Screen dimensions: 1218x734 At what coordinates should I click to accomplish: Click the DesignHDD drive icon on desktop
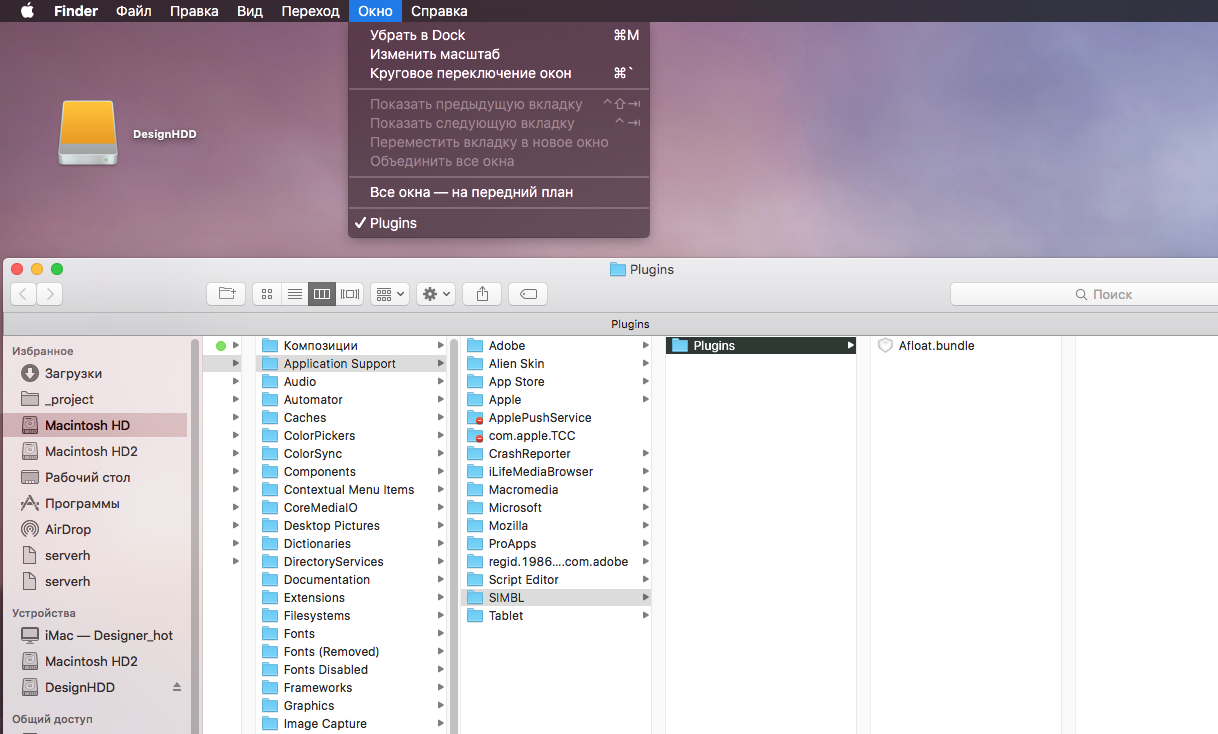88,133
